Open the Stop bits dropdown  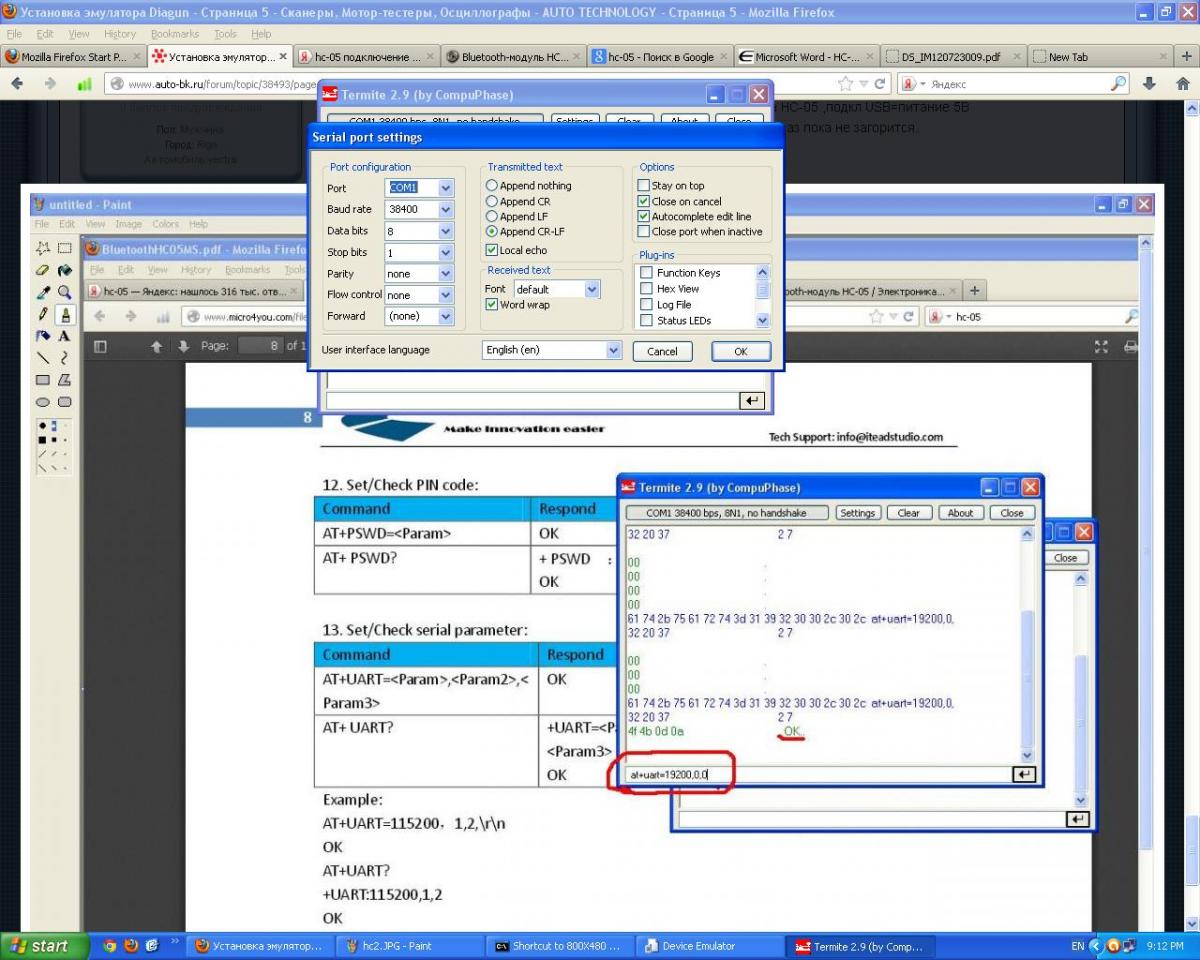pyautogui.click(x=446, y=252)
